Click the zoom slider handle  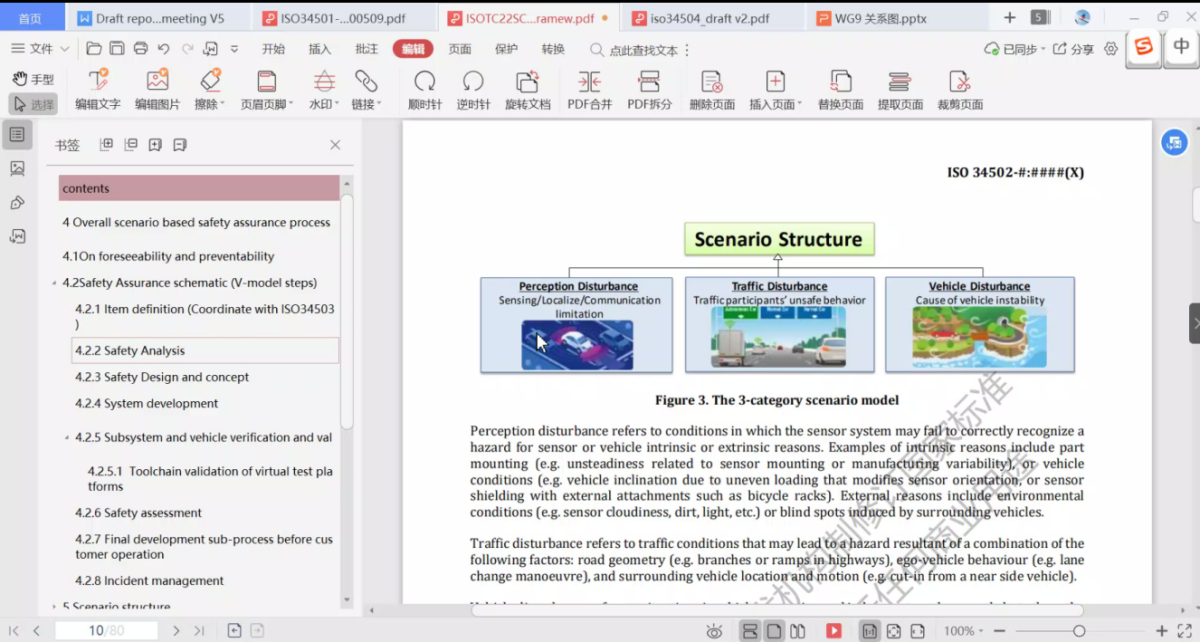tap(1079, 631)
